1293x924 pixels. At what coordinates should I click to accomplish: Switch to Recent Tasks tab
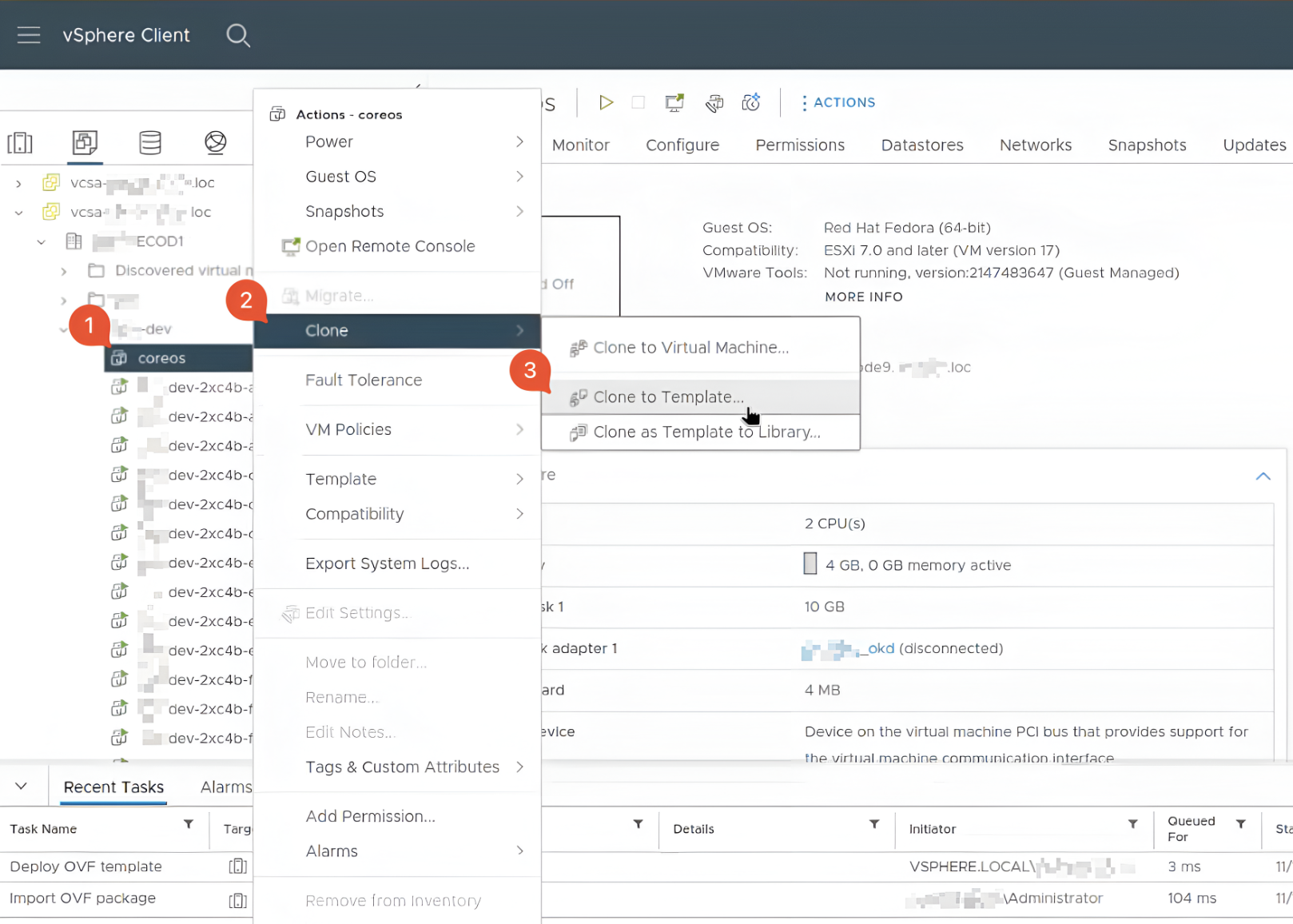coord(113,787)
